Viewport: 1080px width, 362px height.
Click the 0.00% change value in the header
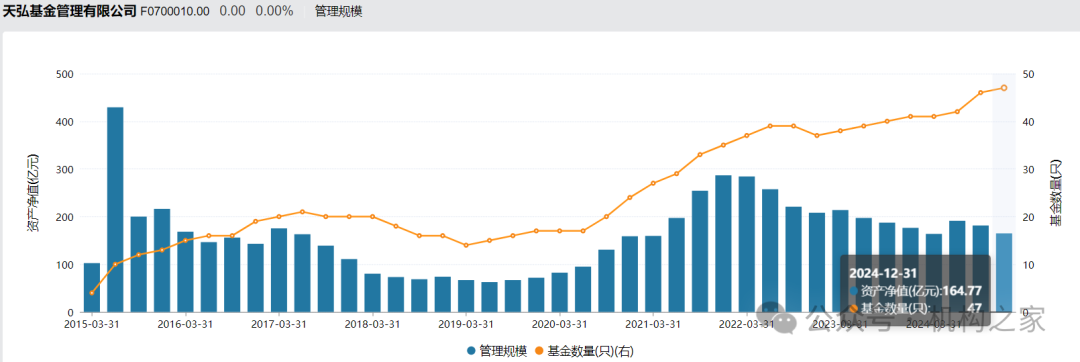click(274, 12)
